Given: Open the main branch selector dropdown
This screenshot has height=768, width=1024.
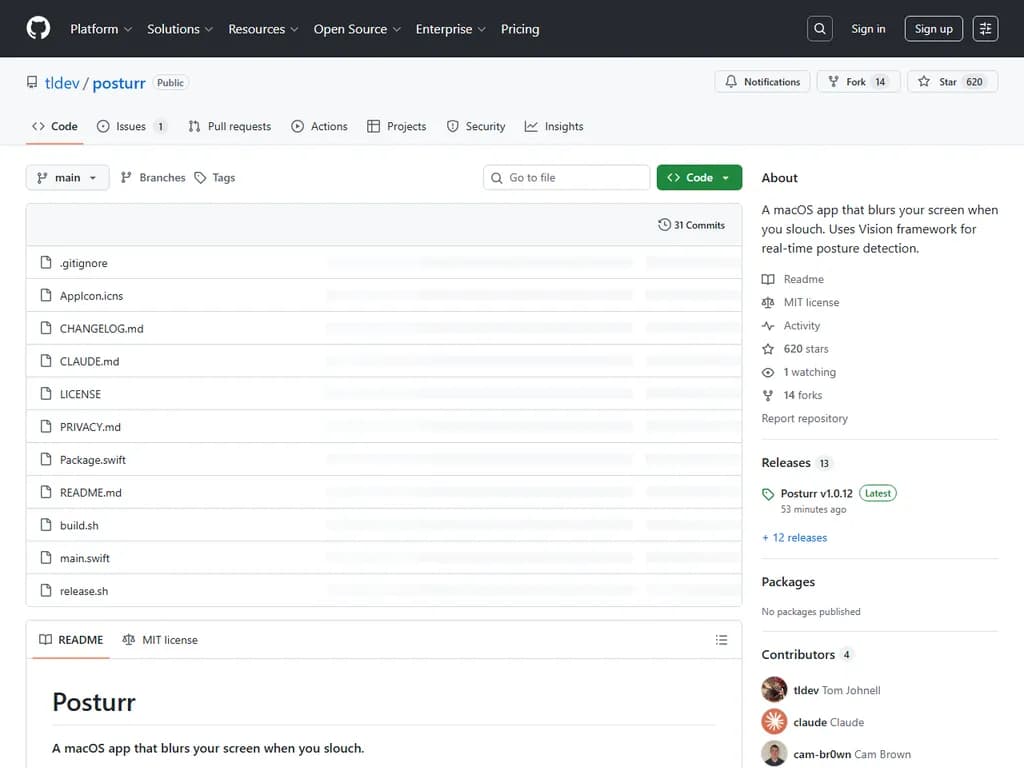Looking at the screenshot, I should pyautogui.click(x=67, y=177).
